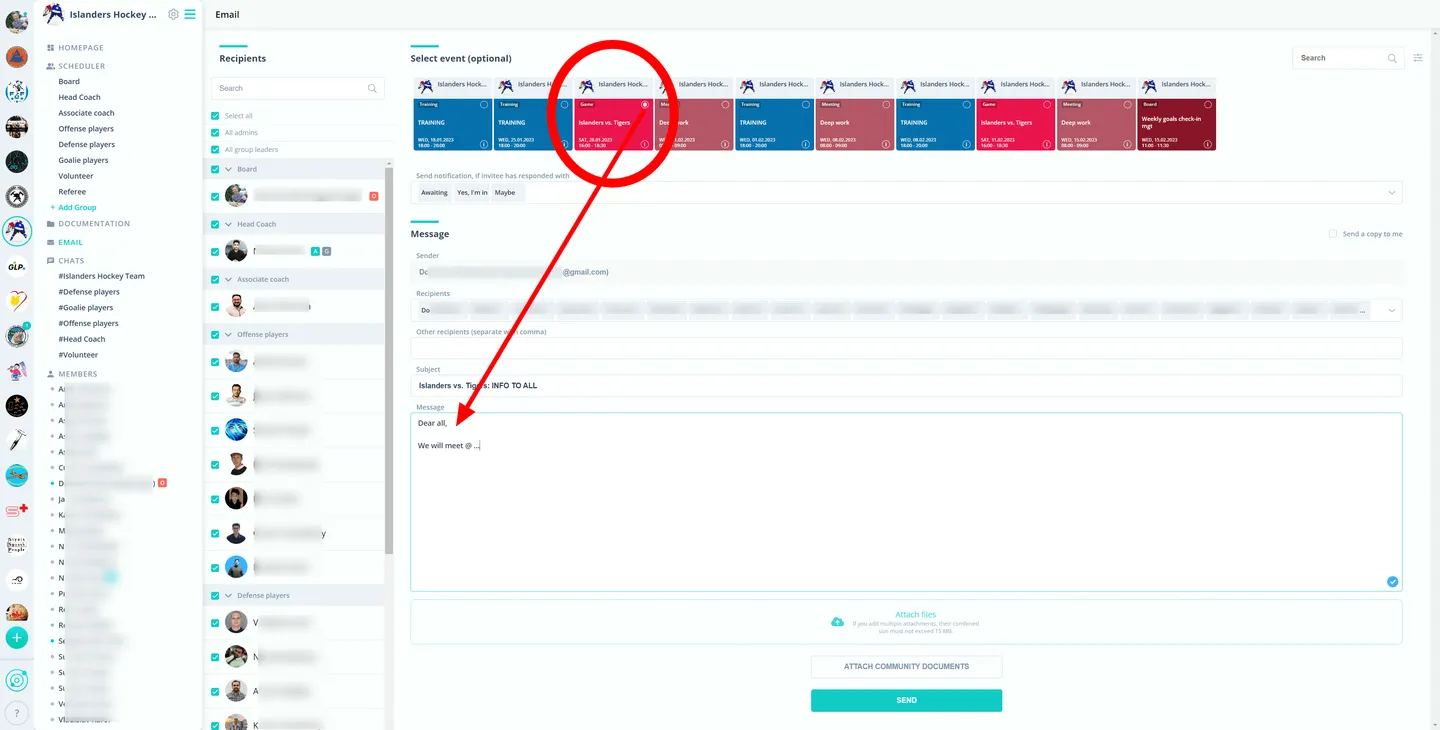Open help question mark icon
Screen dimensions: 1440x730
[x=17, y=714]
